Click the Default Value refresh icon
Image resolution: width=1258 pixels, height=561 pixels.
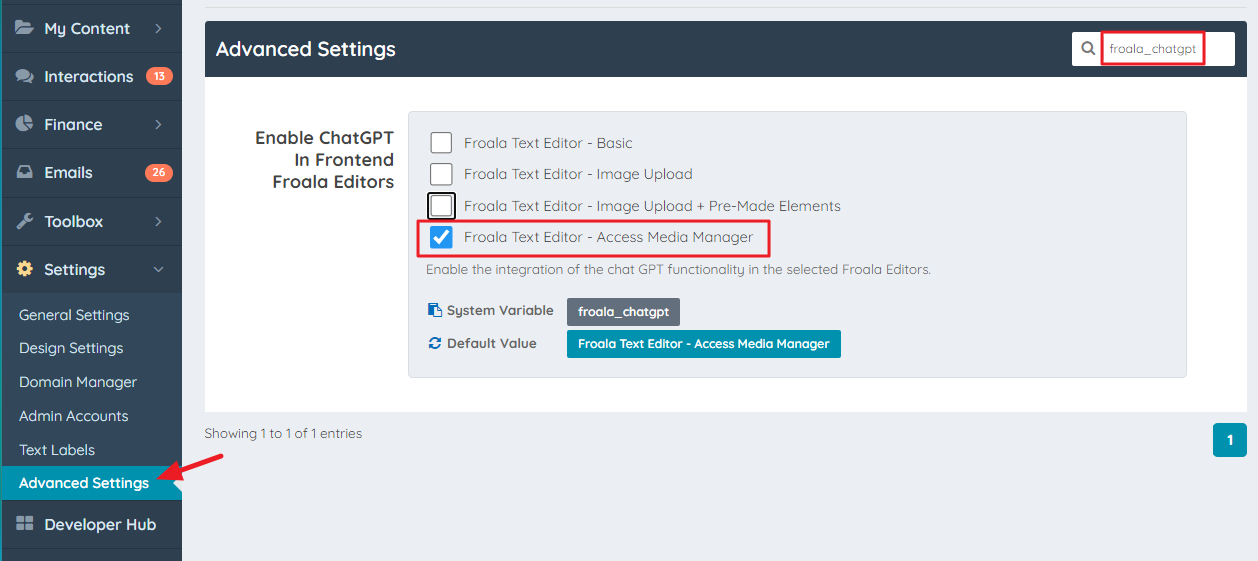(434, 343)
